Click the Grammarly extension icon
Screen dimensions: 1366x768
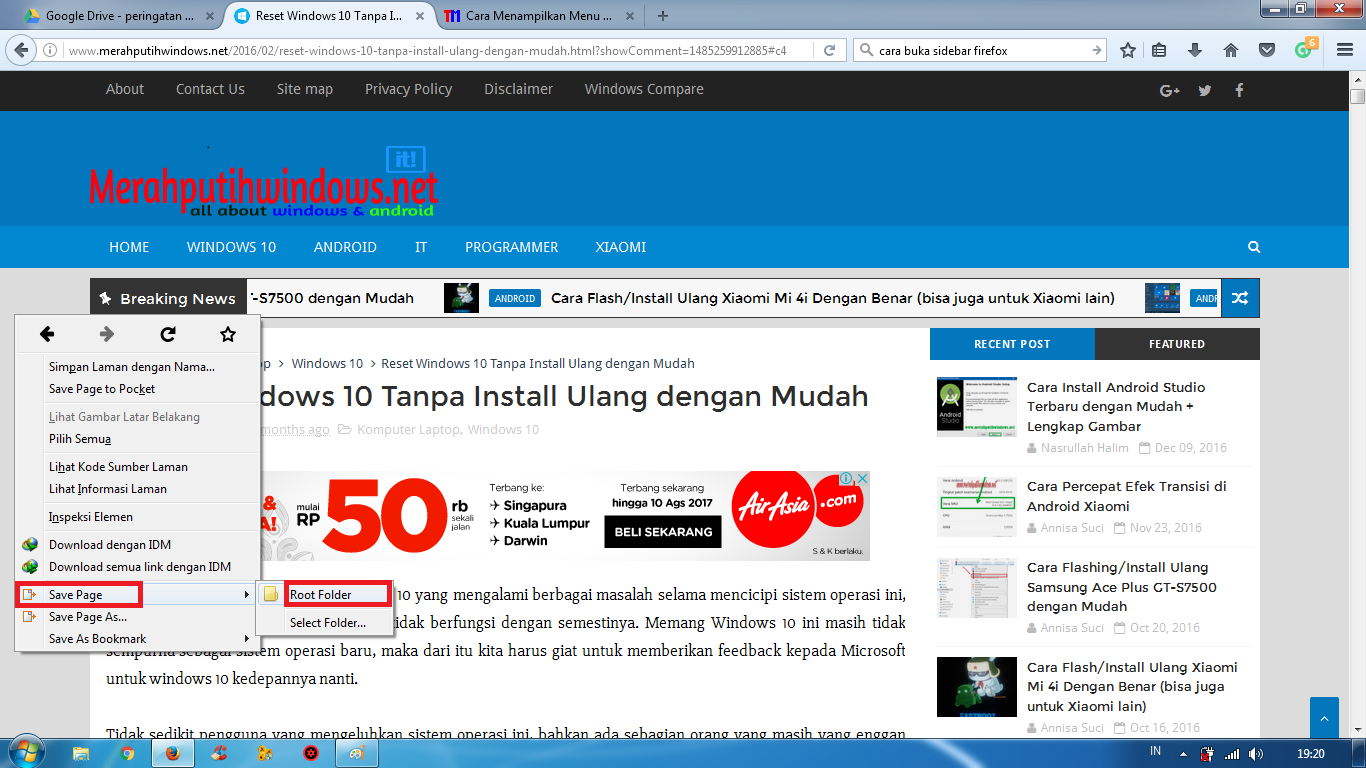pos(1304,49)
